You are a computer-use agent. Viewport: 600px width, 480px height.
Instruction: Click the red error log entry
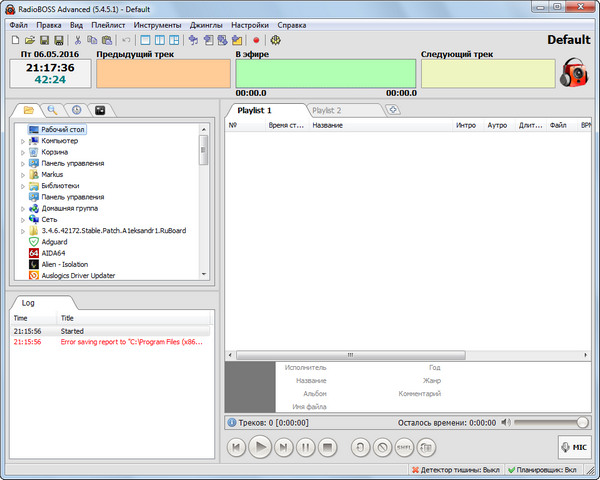130,341
